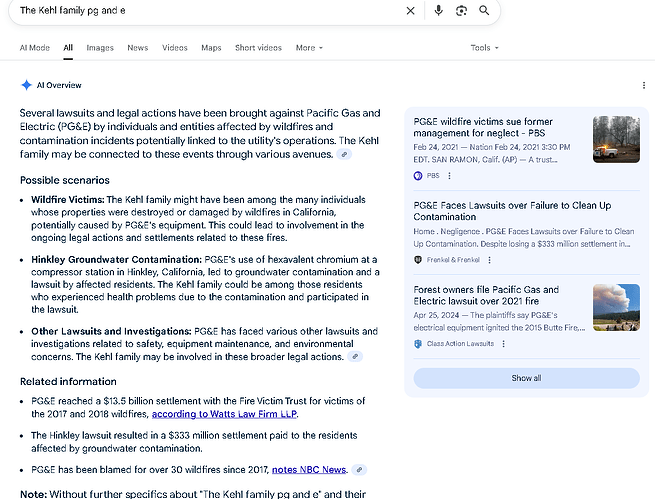The width and height of the screenshot is (655, 499).
Task: Open source link chip after 'notes NBC News'
Action: click(x=359, y=470)
